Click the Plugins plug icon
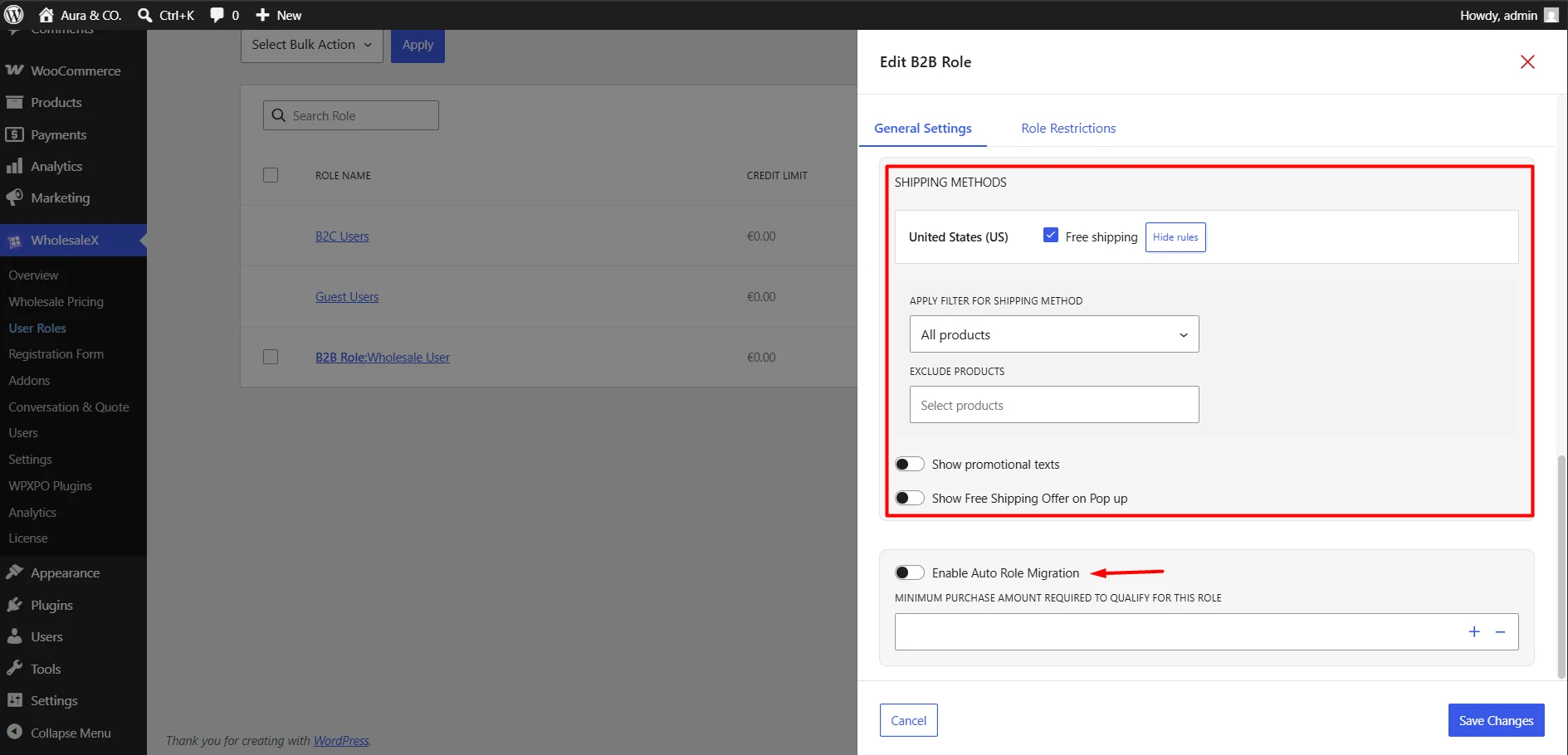Image resolution: width=1568 pixels, height=755 pixels. tap(14, 605)
